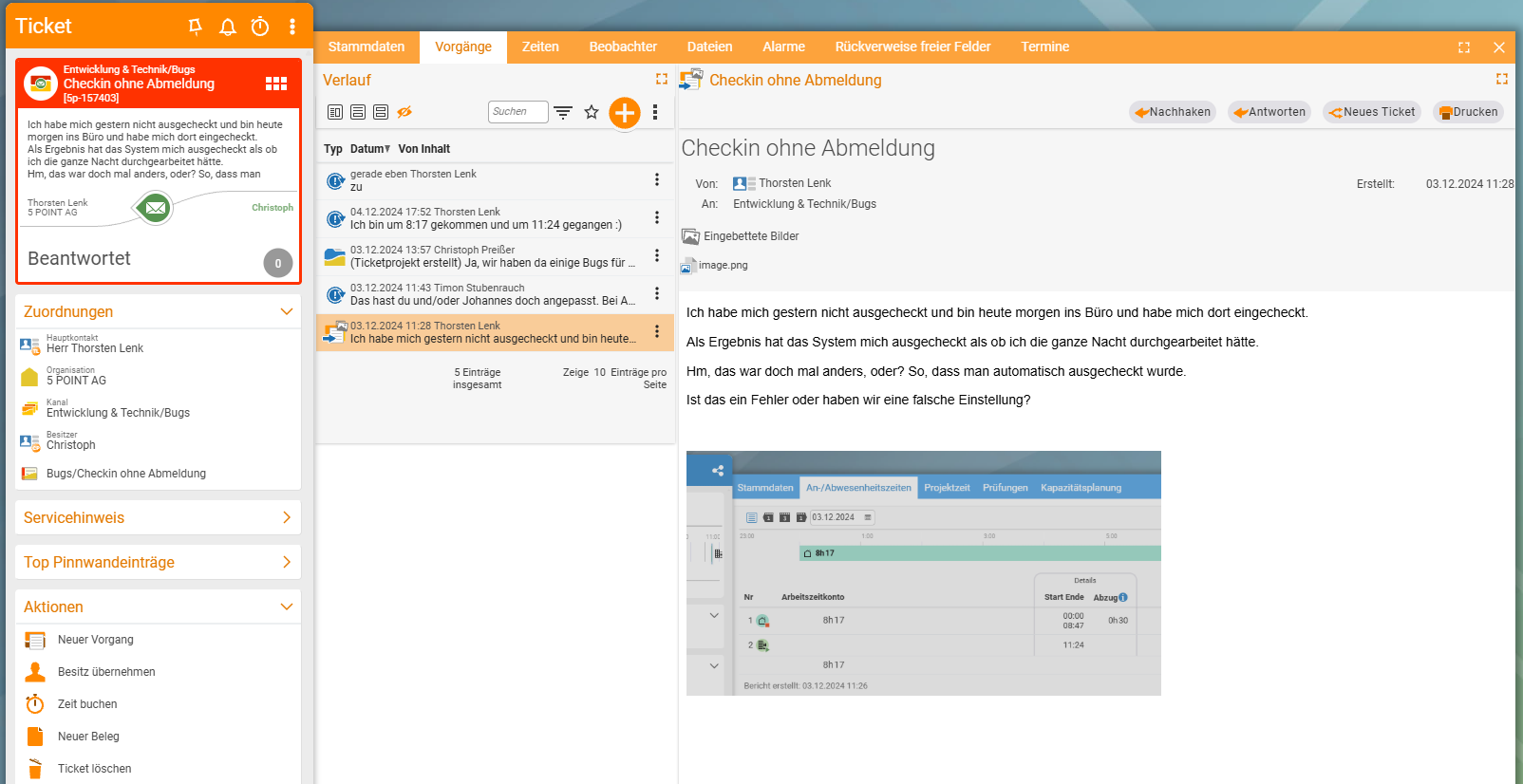The width and height of the screenshot is (1523, 784).
Task: Click the orange plus add button
Action: tap(625, 113)
